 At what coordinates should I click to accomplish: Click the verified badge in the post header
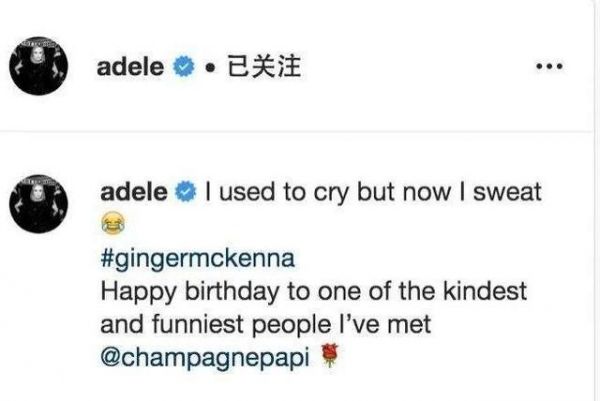pos(180,68)
